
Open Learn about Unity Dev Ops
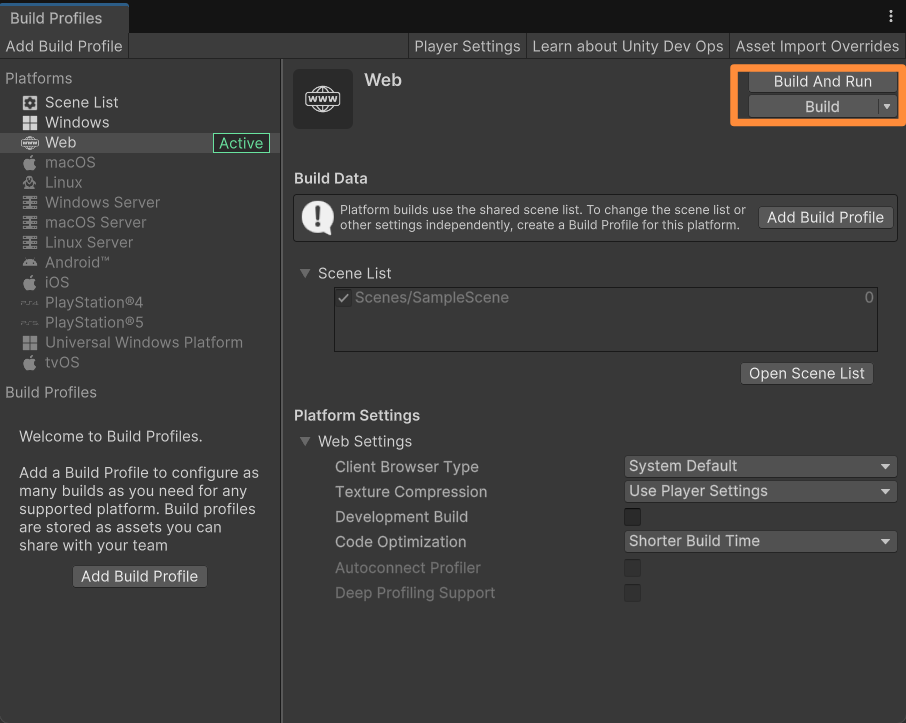[627, 46]
